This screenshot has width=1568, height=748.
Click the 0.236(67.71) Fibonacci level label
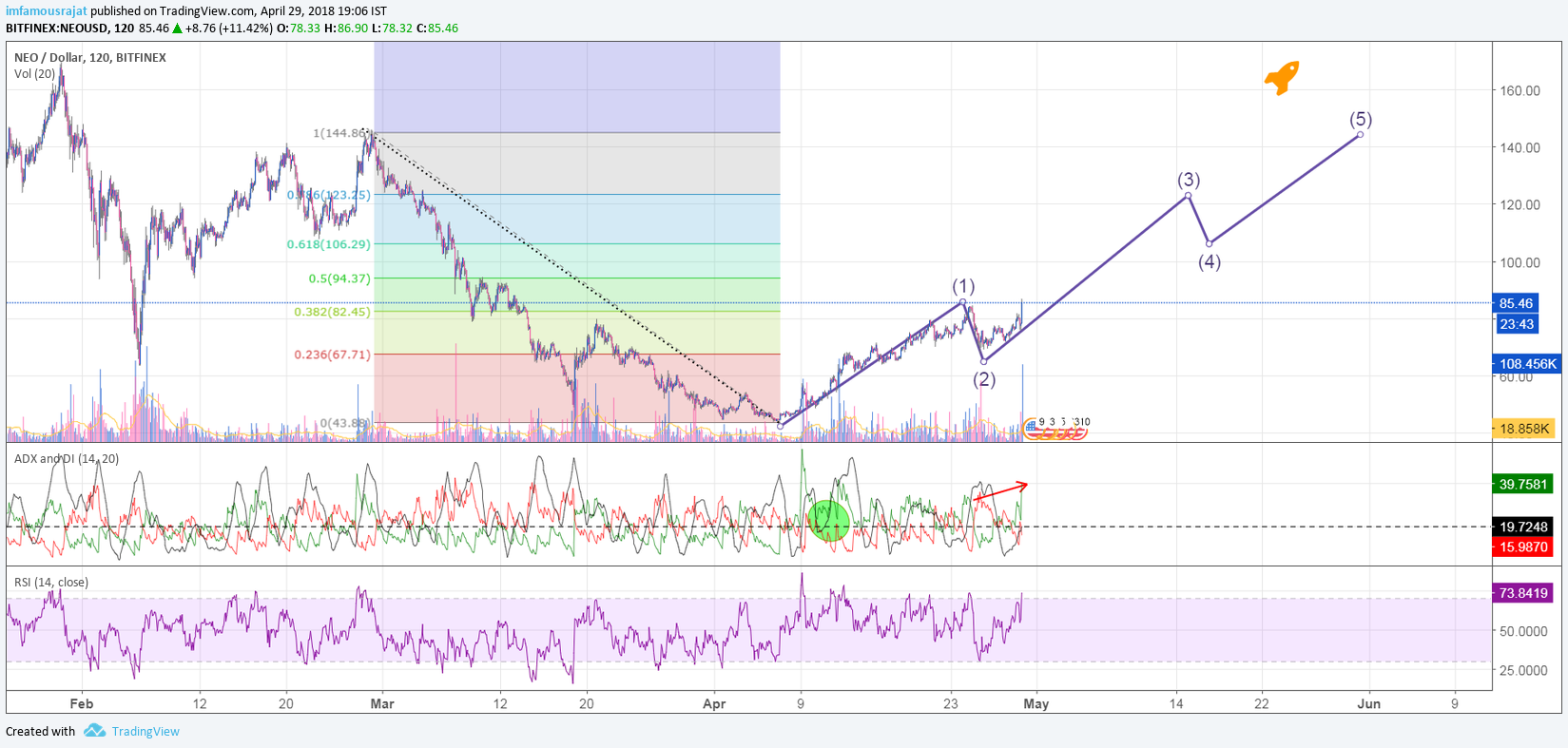click(333, 355)
